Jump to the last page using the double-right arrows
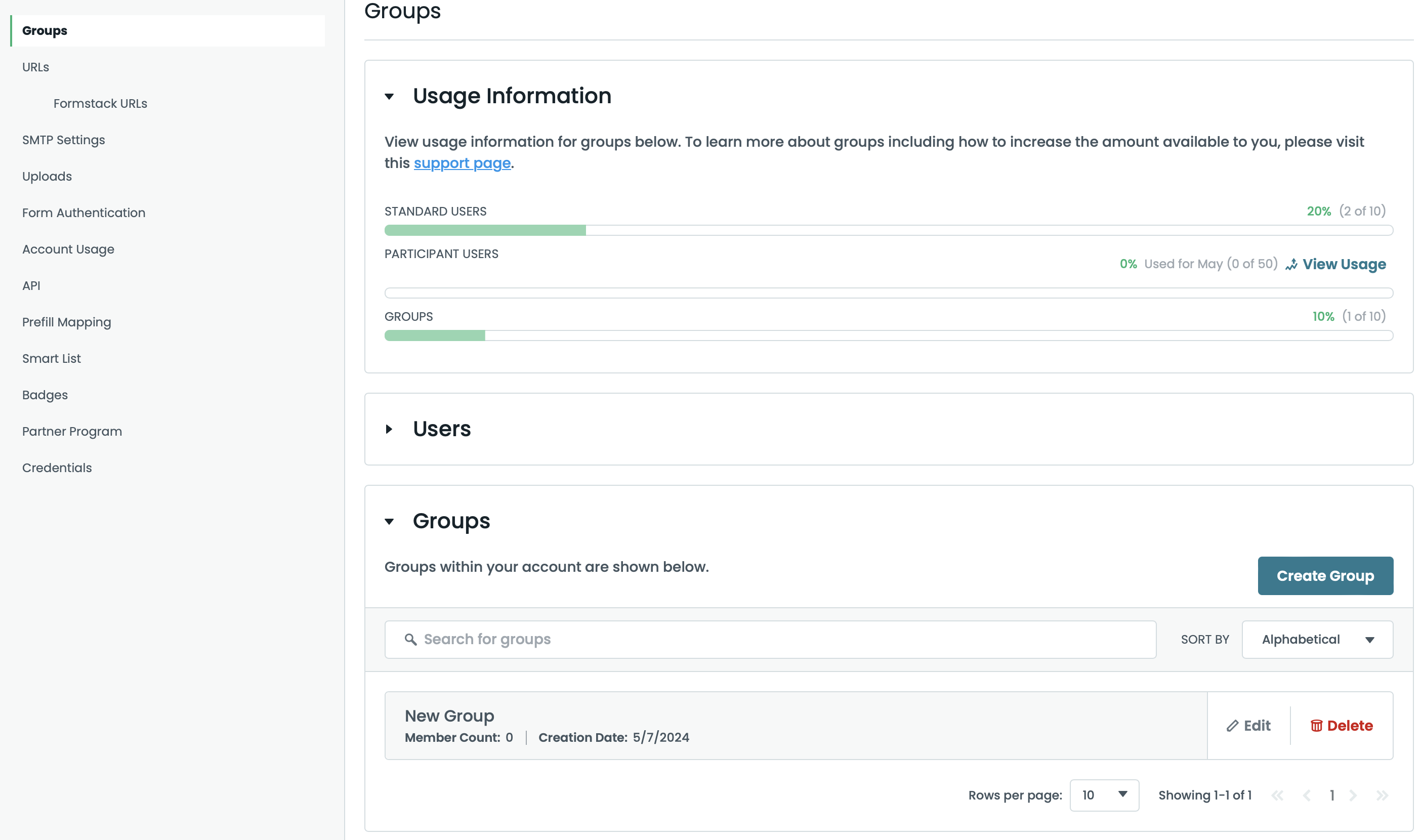Screen dimensions: 1421x840 (x=1382, y=795)
